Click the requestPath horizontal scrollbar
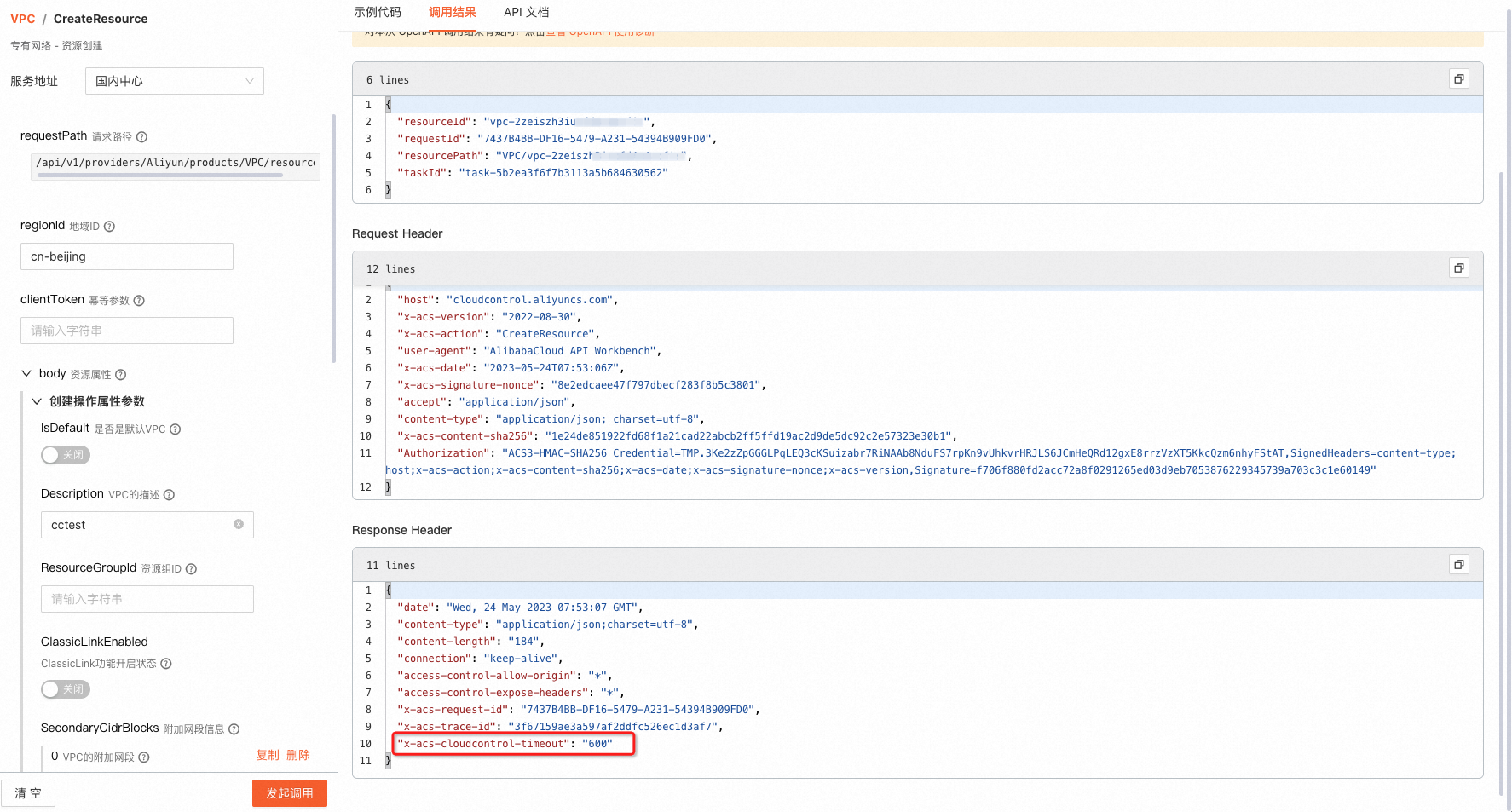 coord(159,176)
